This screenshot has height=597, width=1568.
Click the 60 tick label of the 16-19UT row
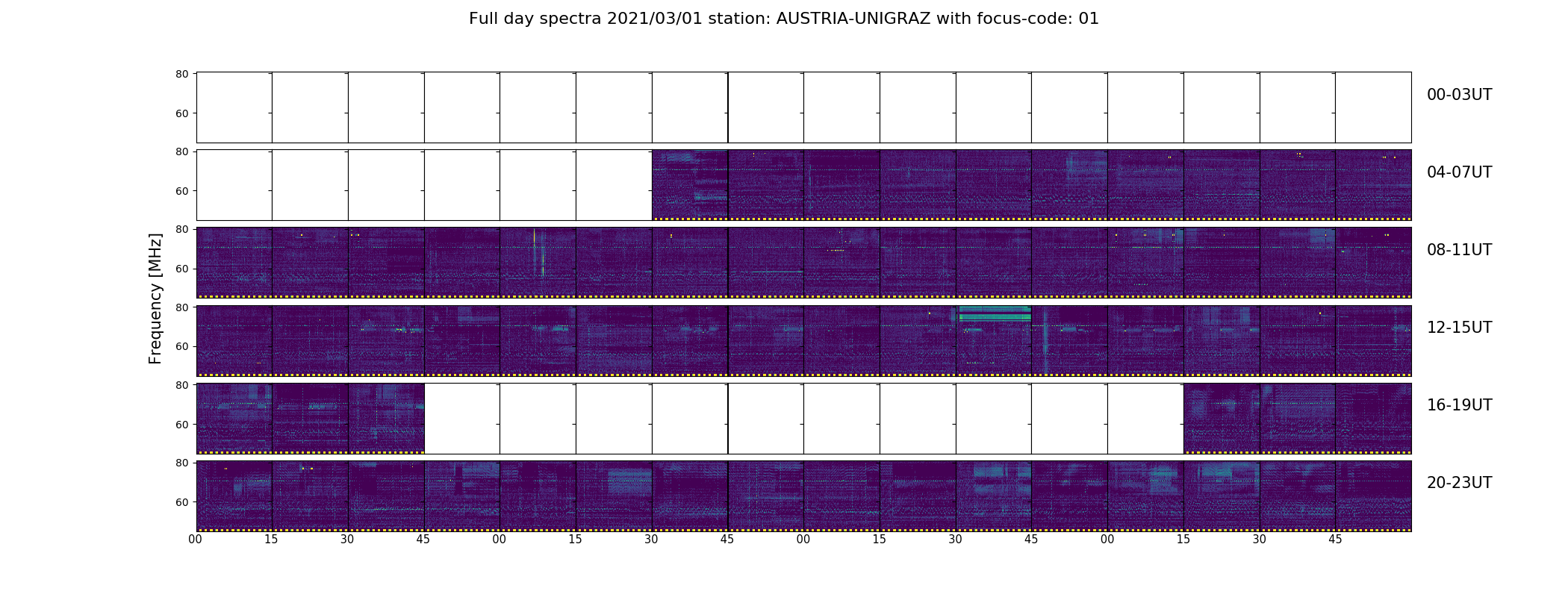click(181, 424)
